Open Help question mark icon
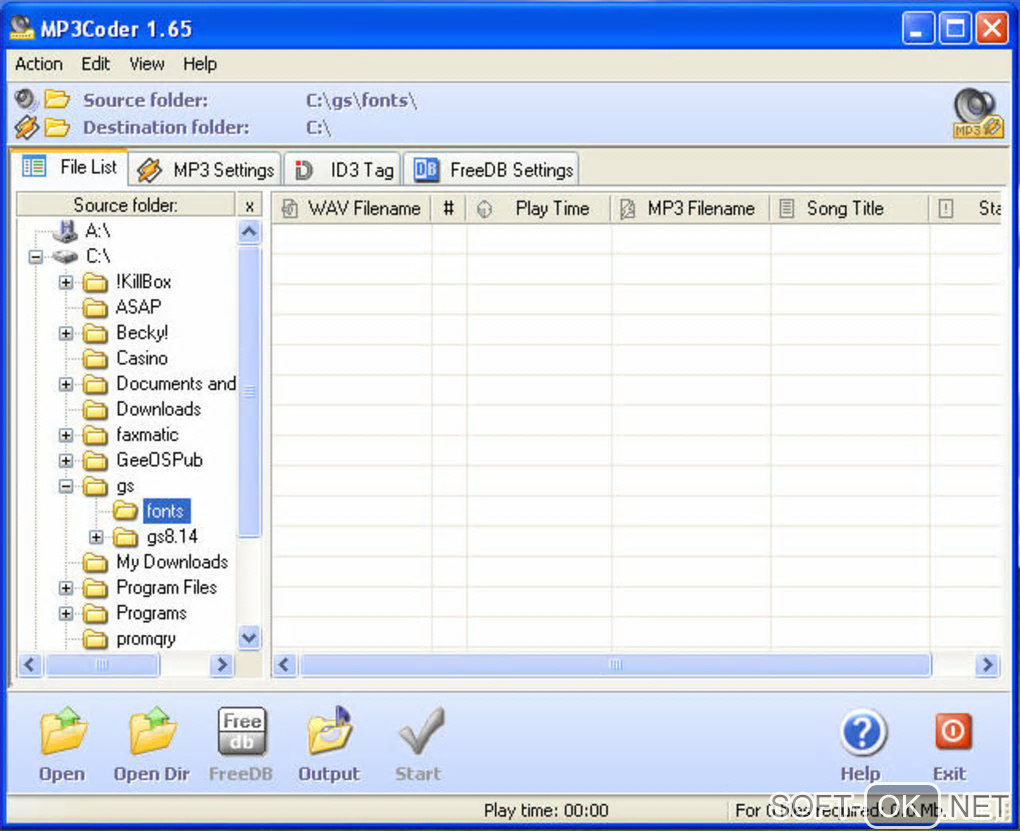The image size is (1020, 831). coord(863,732)
